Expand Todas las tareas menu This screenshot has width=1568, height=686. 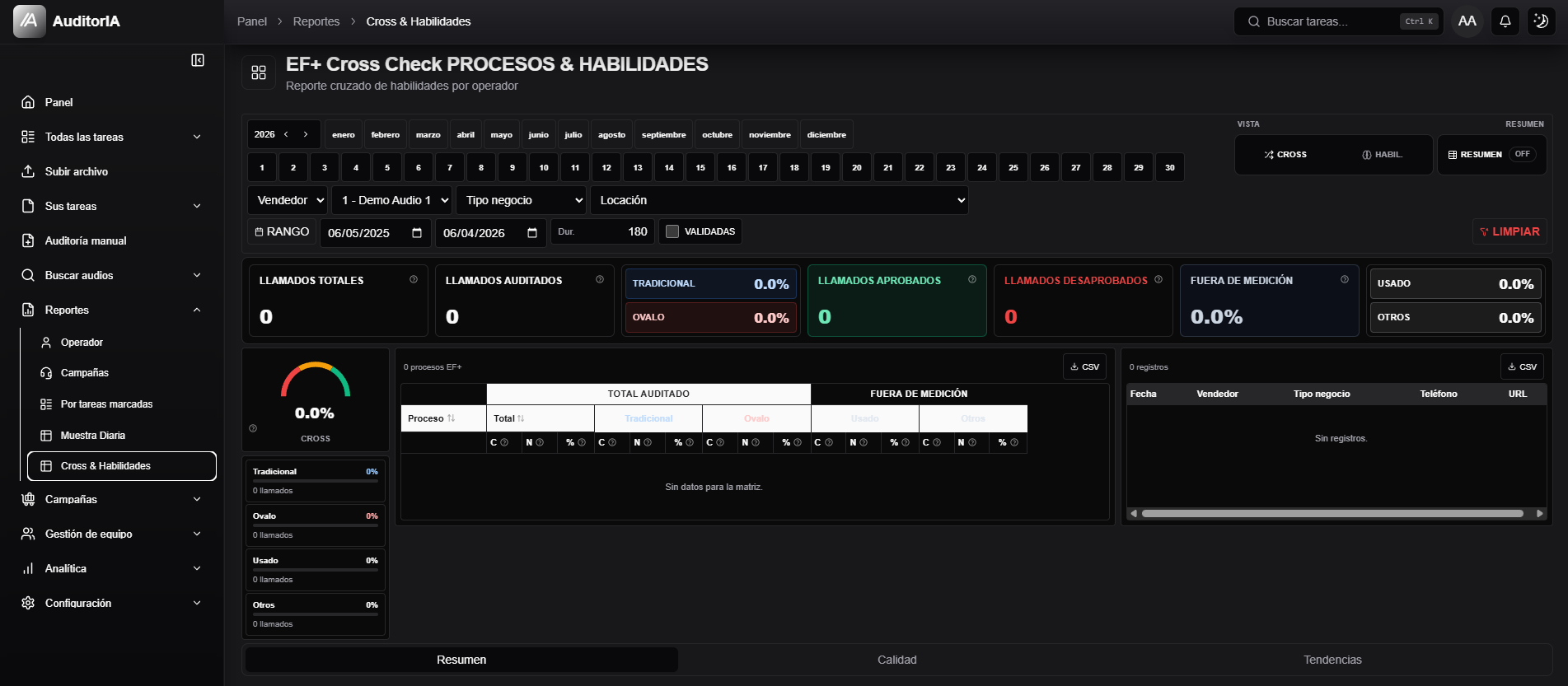coord(112,137)
